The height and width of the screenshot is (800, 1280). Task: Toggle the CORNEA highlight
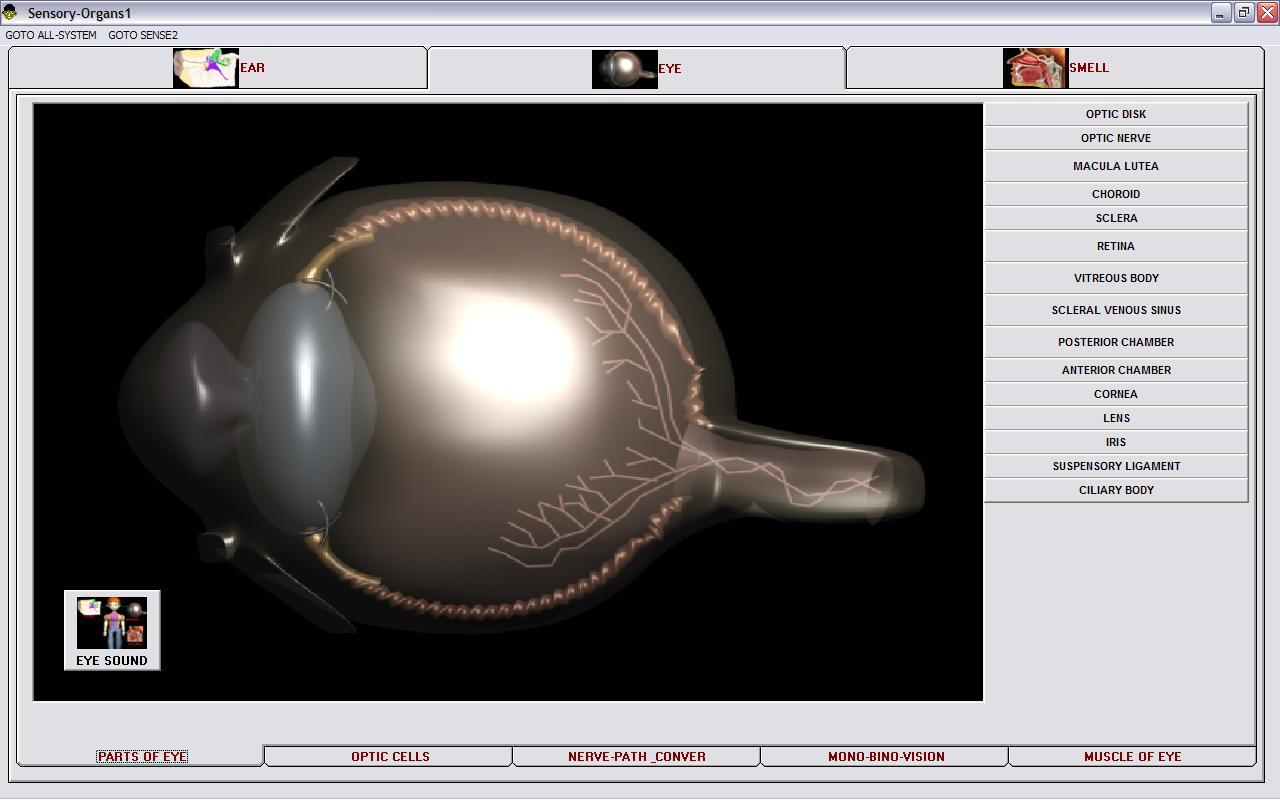[x=1116, y=394]
